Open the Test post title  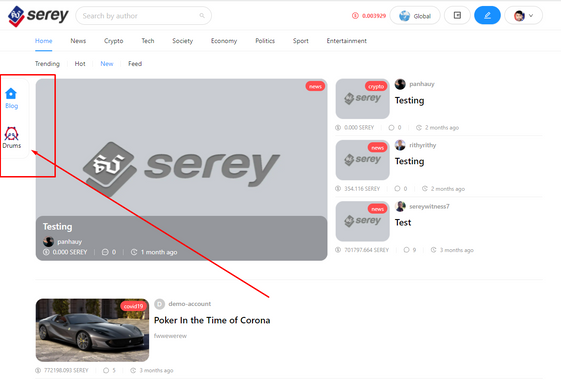[403, 223]
